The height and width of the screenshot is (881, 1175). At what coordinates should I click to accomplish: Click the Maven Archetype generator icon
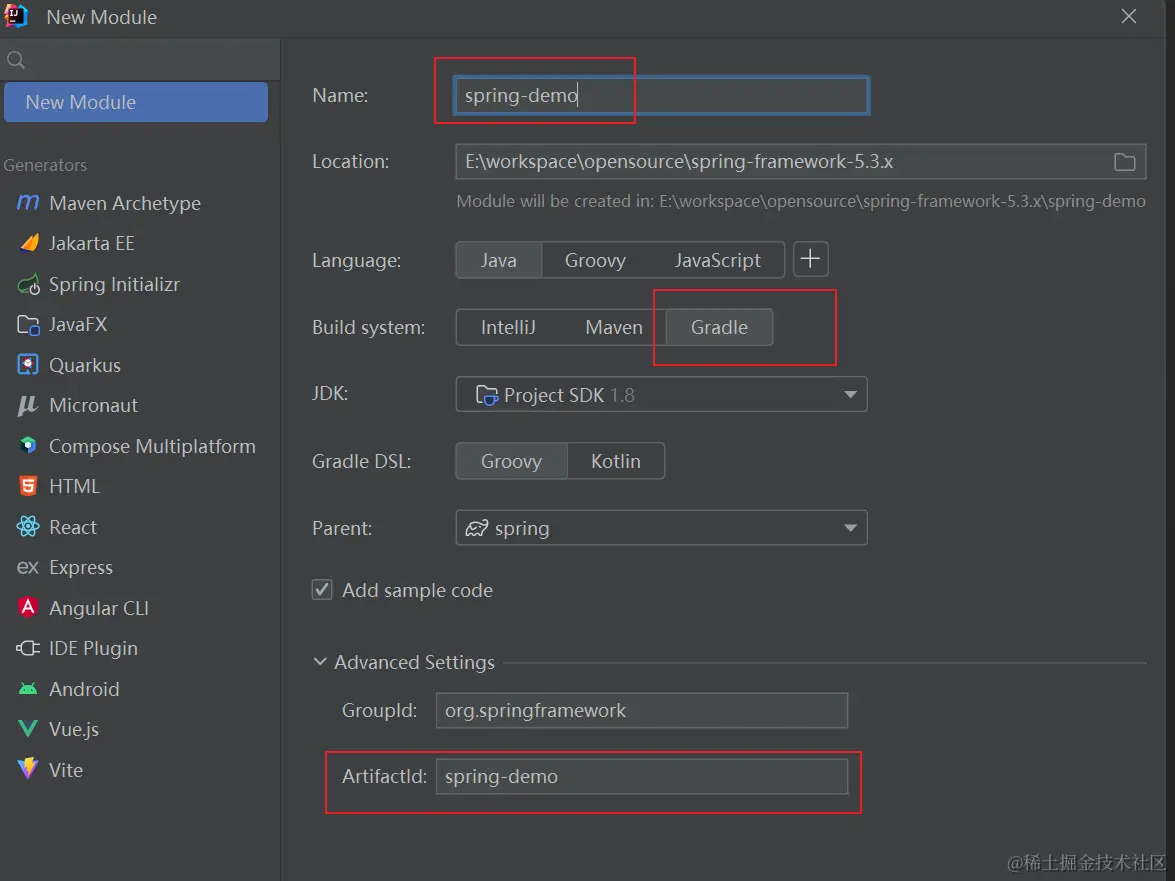coord(28,203)
